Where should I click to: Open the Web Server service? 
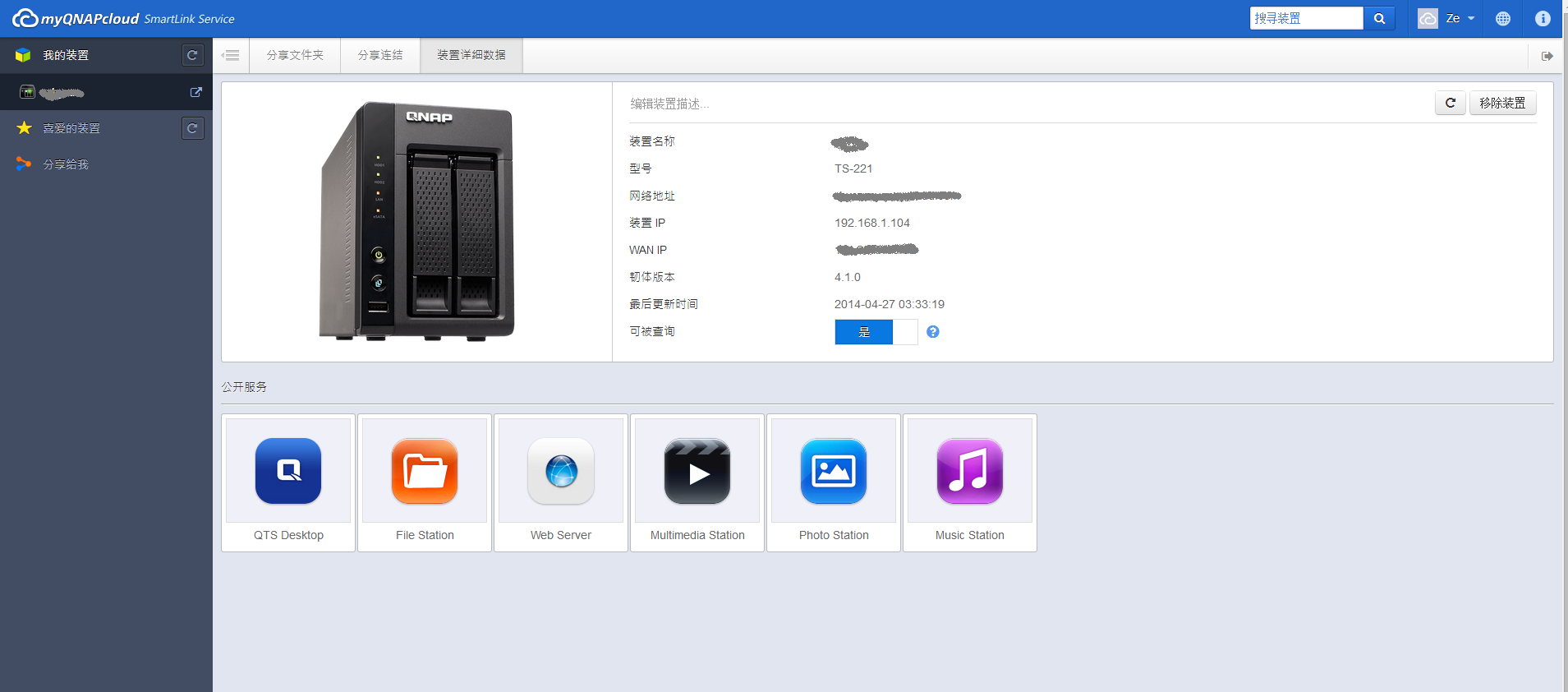[561, 471]
